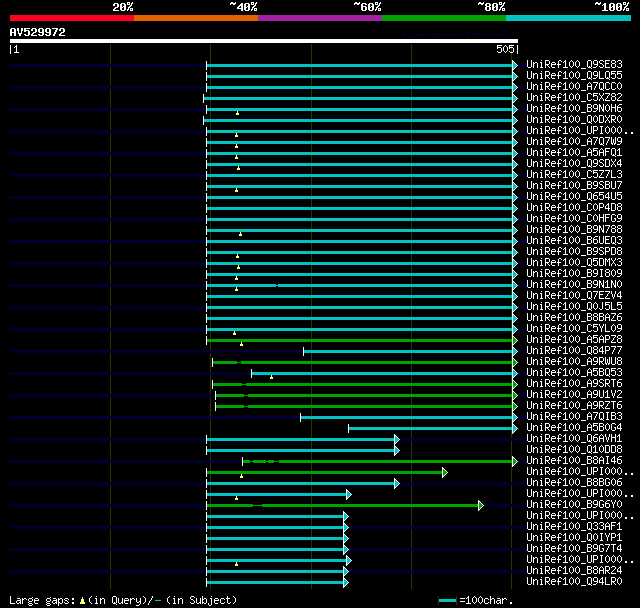Select UniRef100_A9RWU8 label
Viewport: 640px width, 608px height.
pos(574,362)
